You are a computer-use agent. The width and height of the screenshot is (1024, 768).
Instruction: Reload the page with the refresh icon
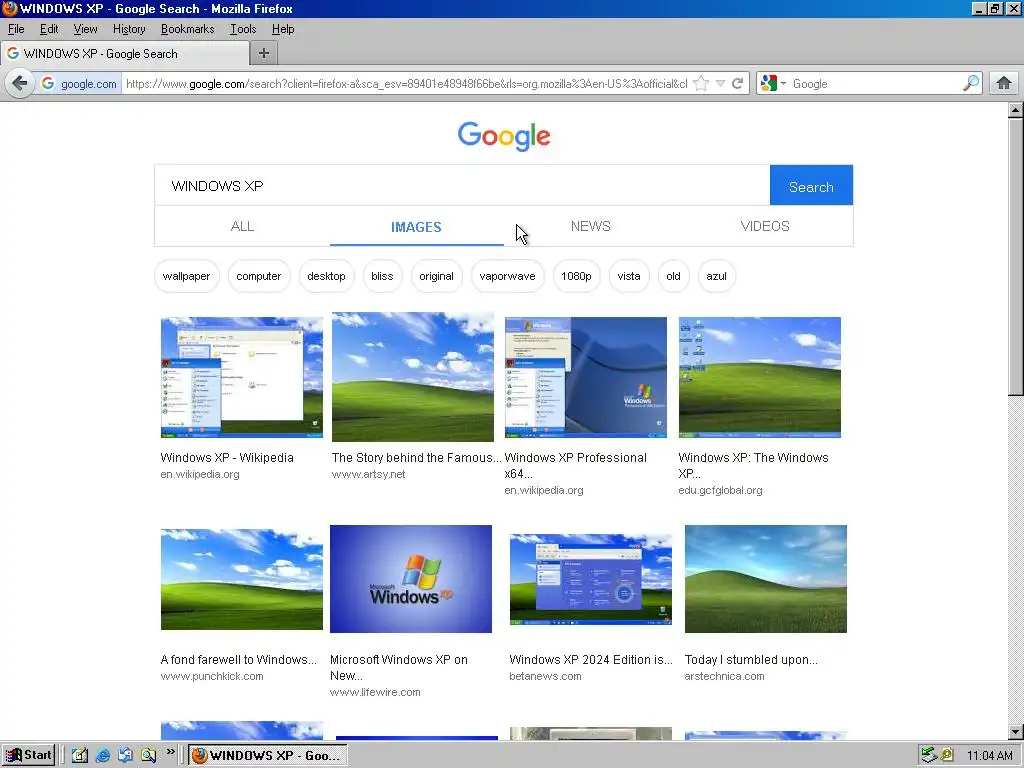coord(738,84)
